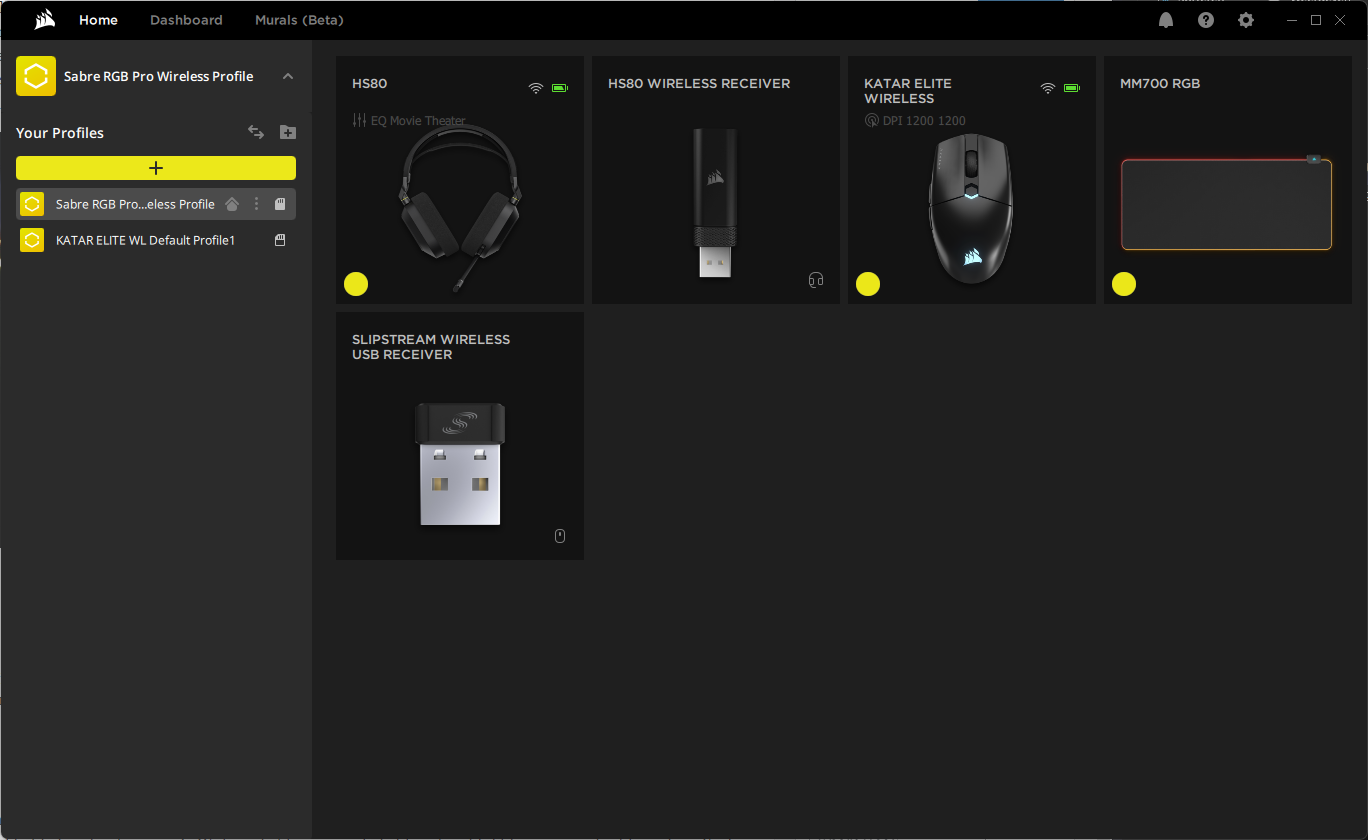Click the onboard memory icon on Sabre profile
Screen dimensions: 1368x840
pyautogui.click(x=280, y=204)
